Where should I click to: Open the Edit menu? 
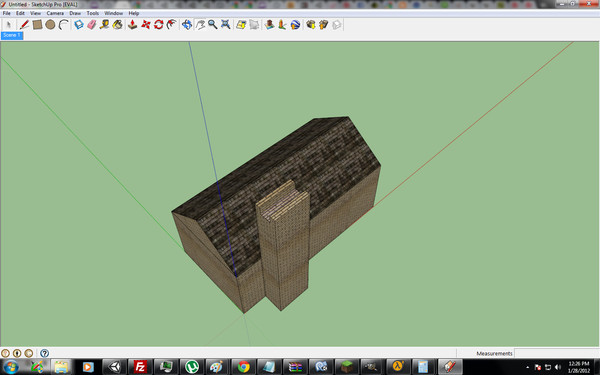(20, 13)
